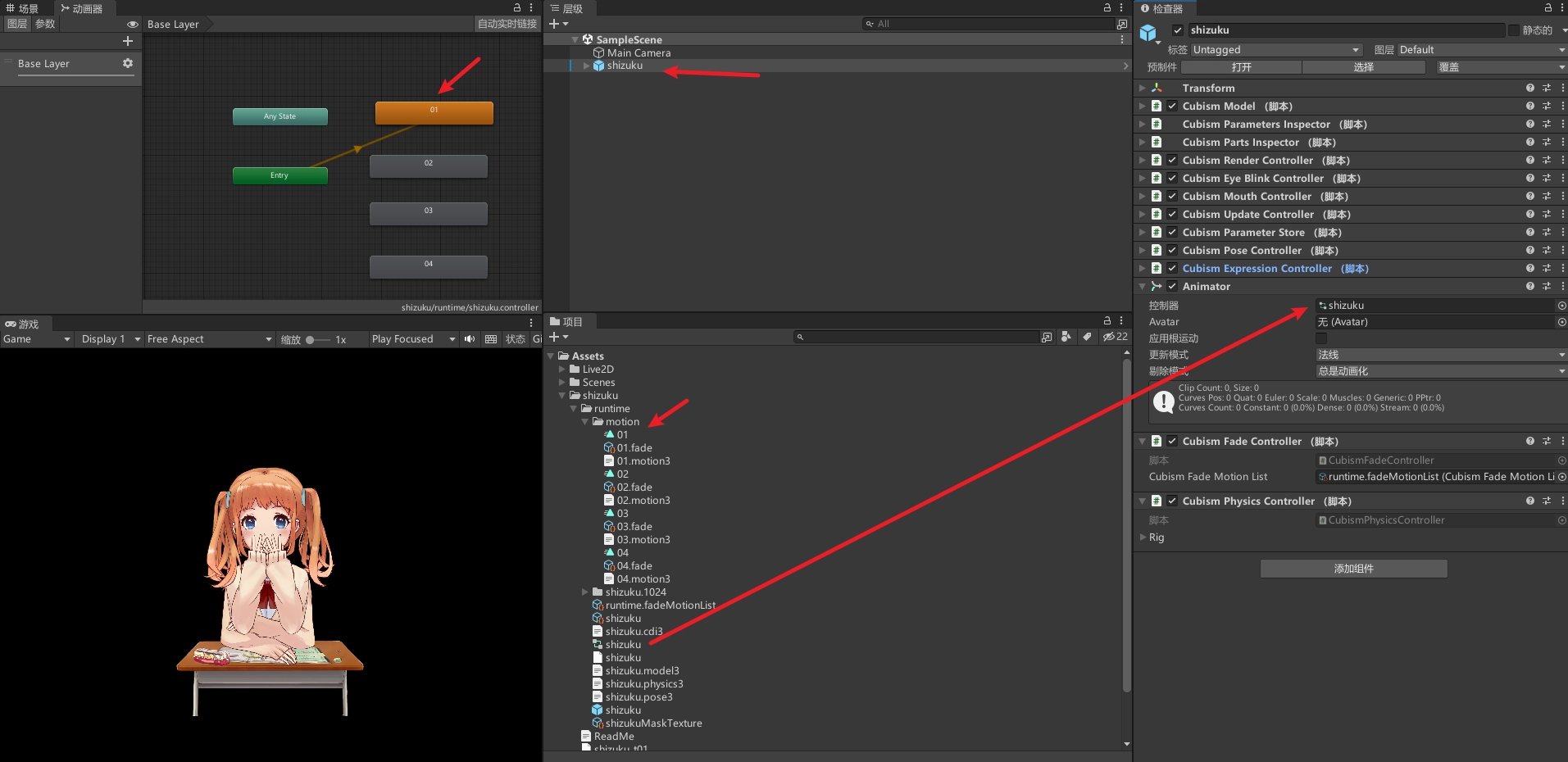Click the Avatar object picker circle

pos(1561,322)
